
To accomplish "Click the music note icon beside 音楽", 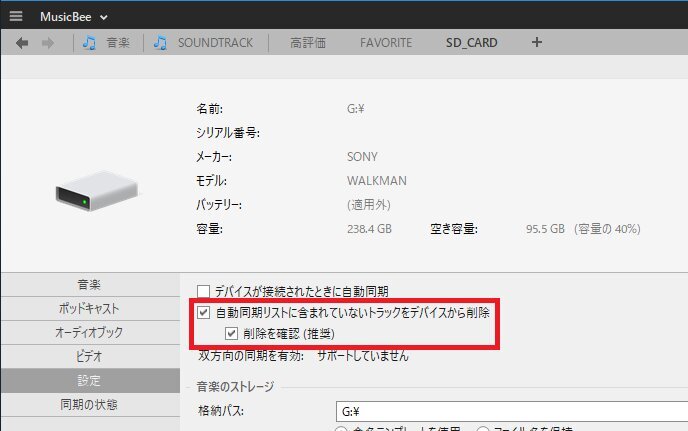I will tap(89, 43).
